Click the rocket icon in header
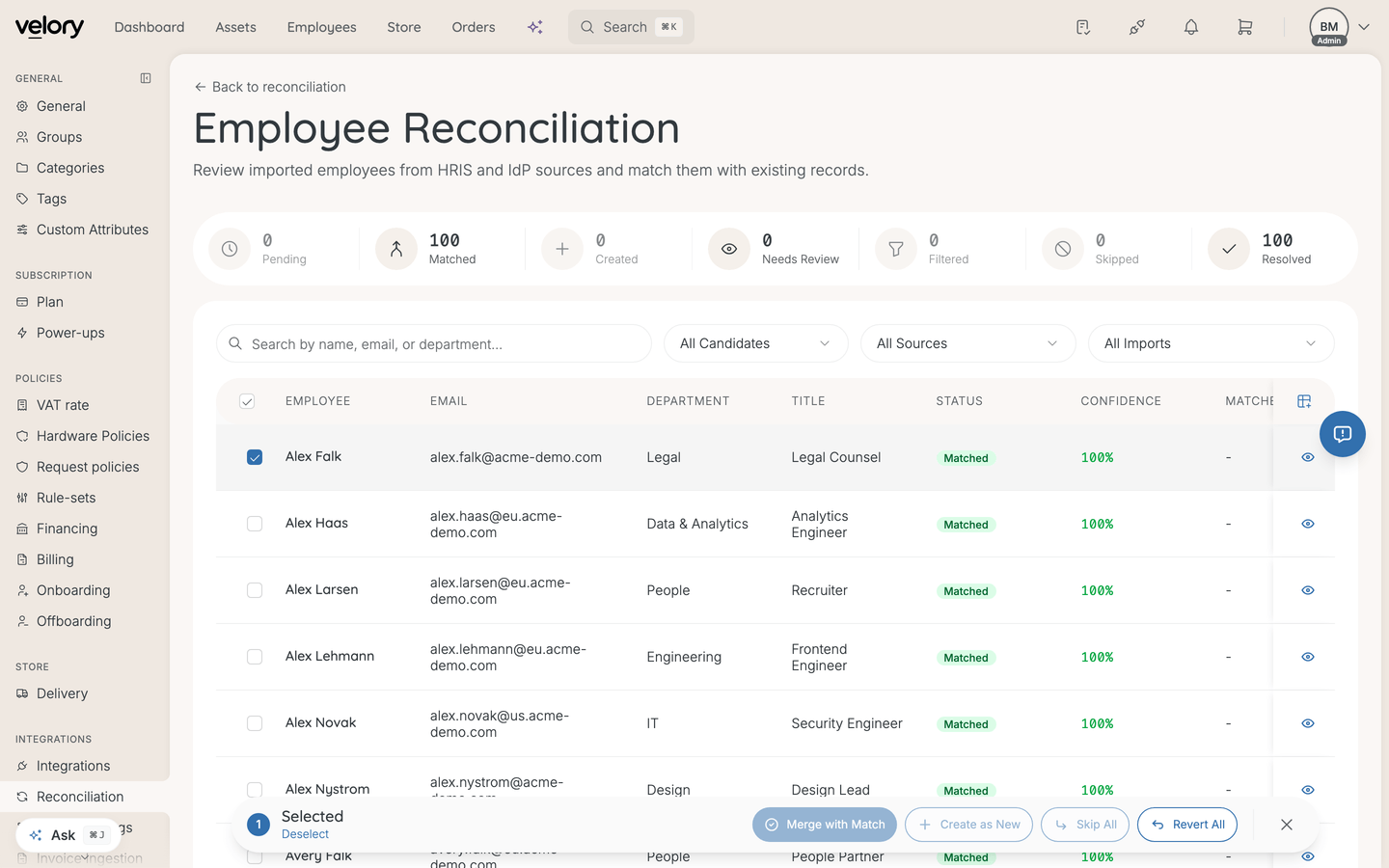1389x868 pixels. click(x=1137, y=27)
